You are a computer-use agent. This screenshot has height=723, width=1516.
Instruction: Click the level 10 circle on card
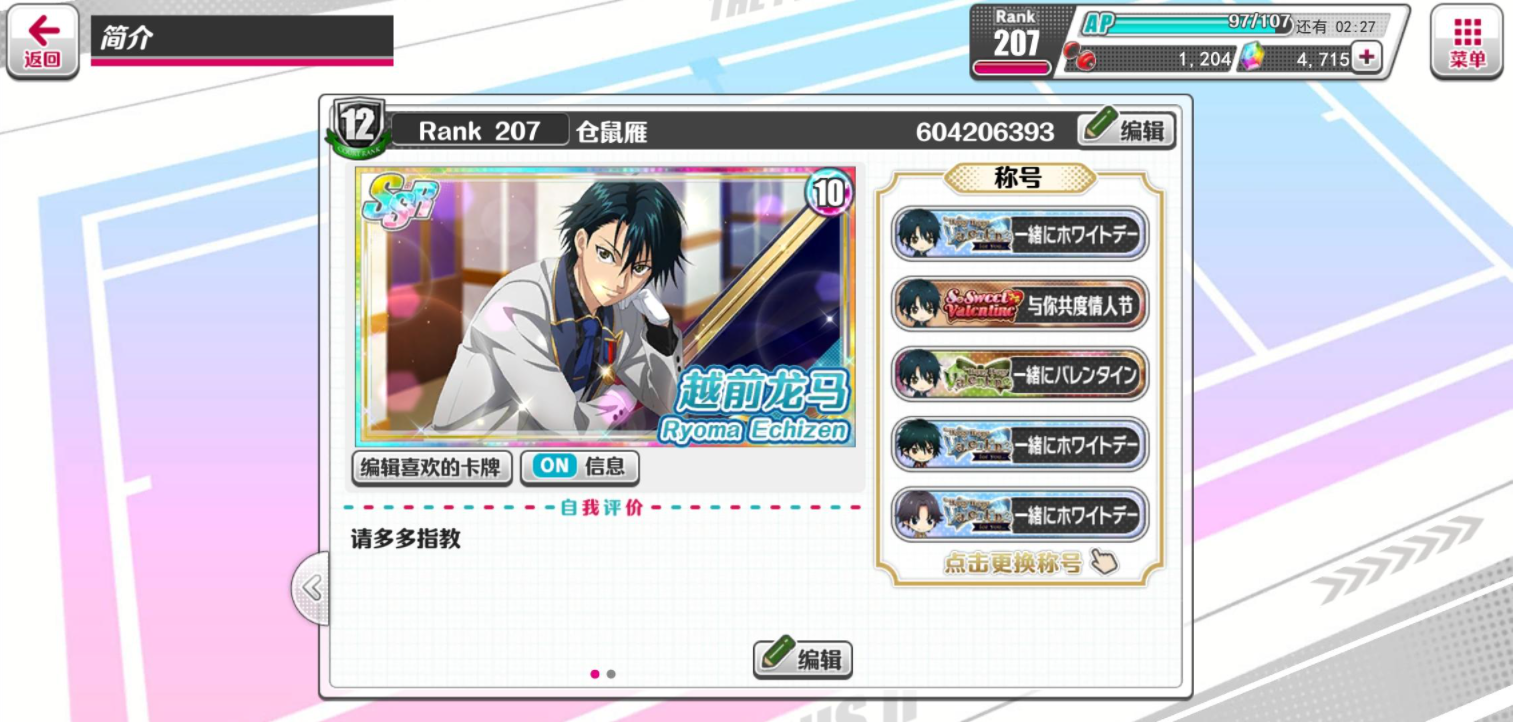[829, 192]
